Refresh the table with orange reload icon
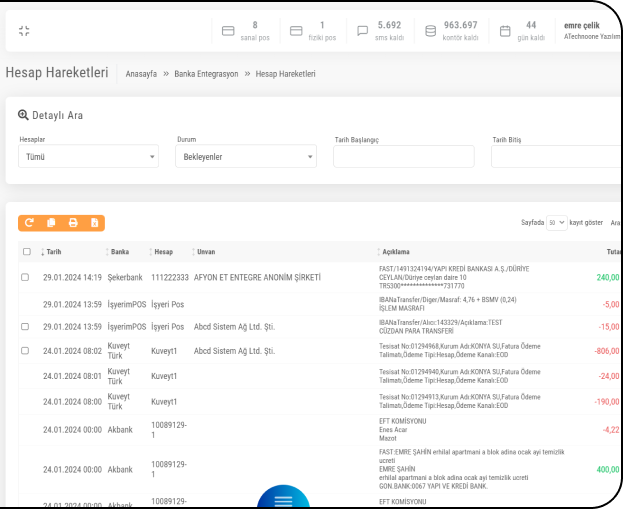The height and width of the screenshot is (509, 623). click(29, 223)
